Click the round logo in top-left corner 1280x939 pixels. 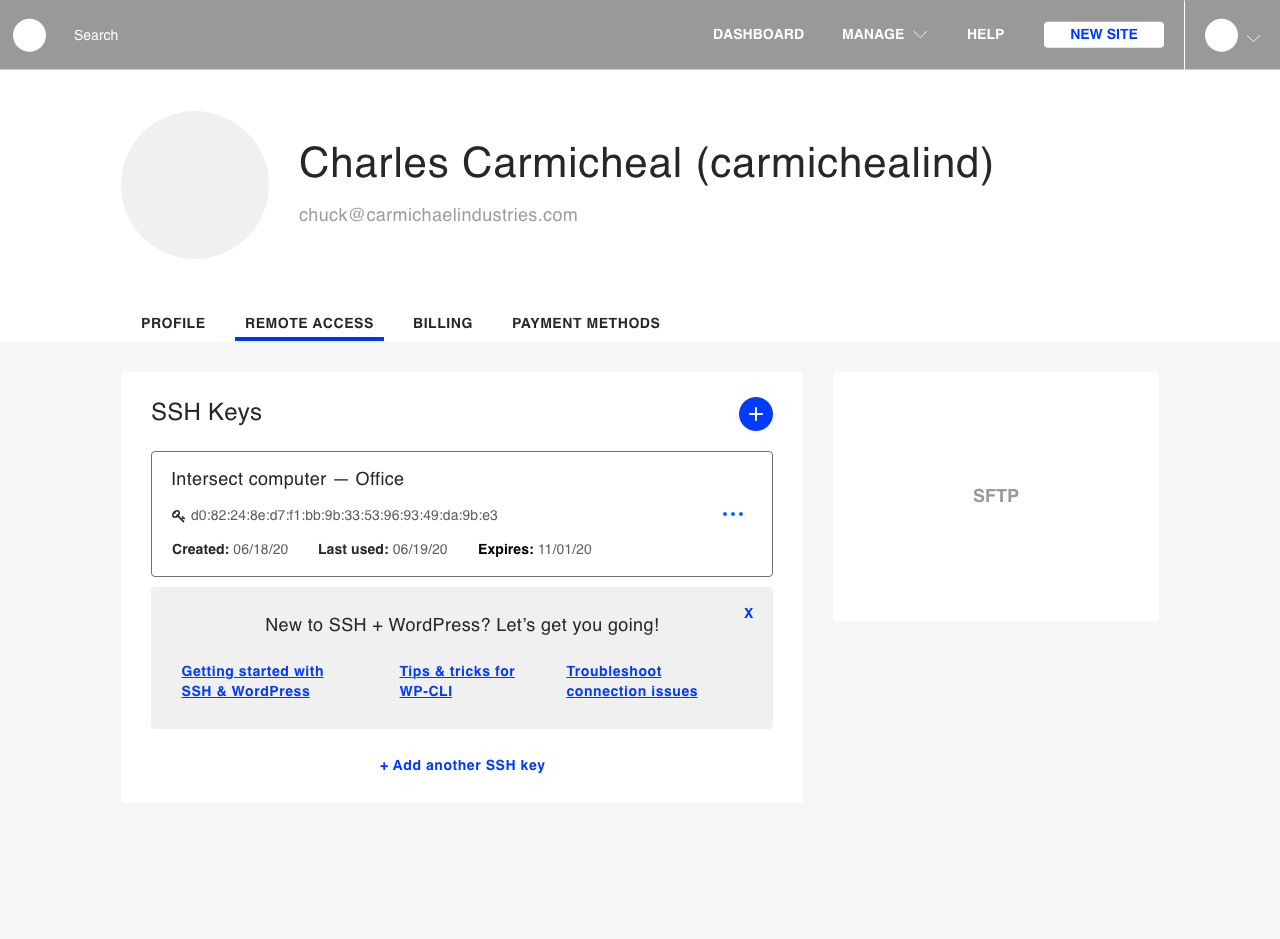pos(29,35)
